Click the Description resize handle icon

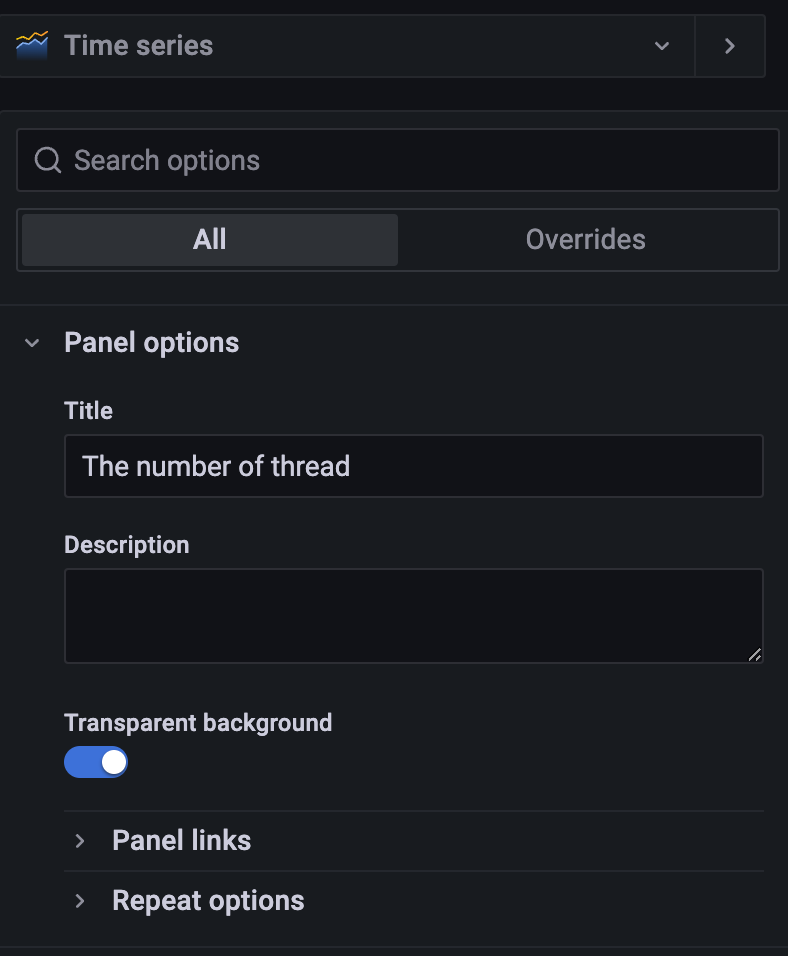pos(754,654)
